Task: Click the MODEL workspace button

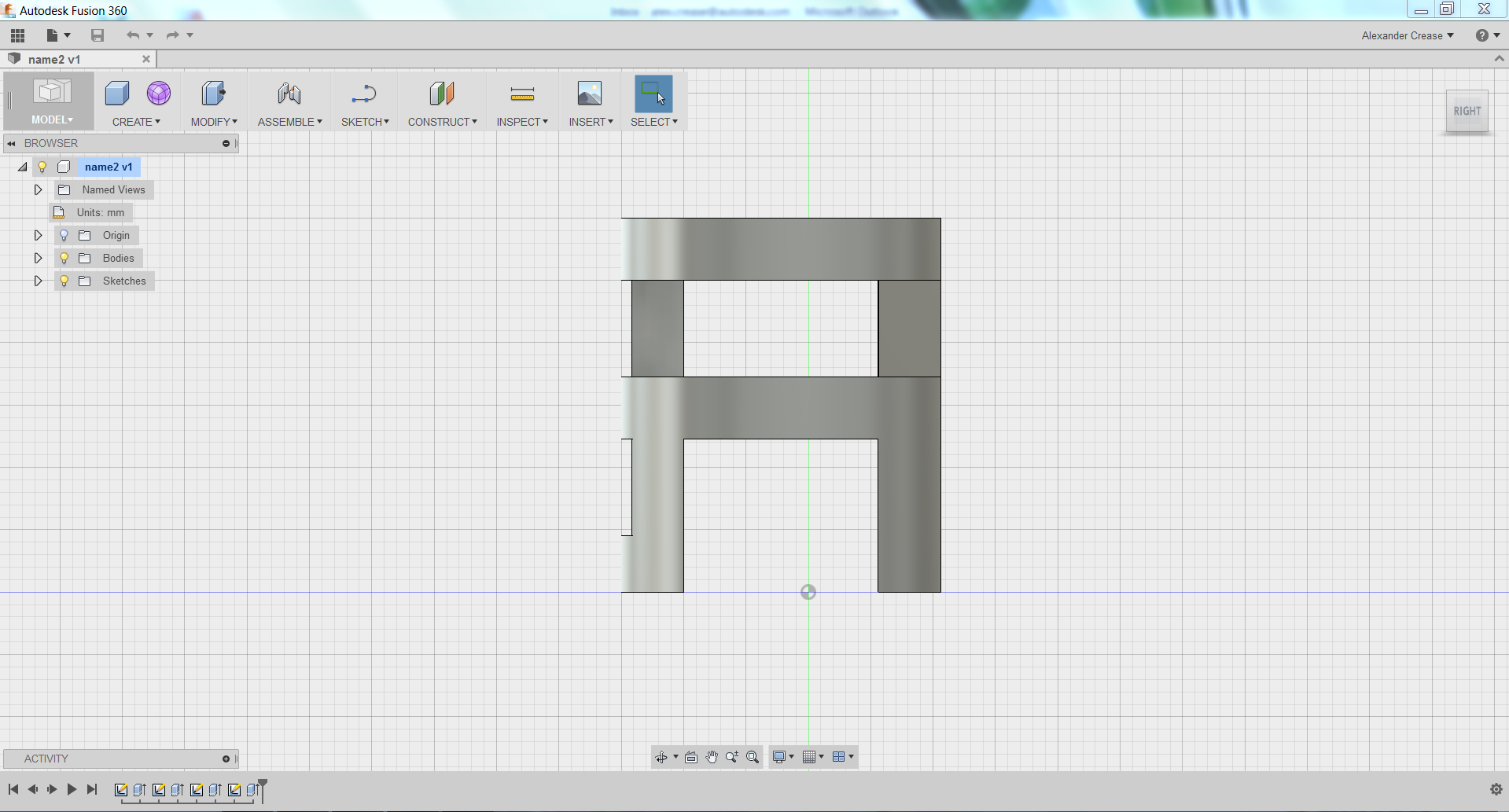Action: click(51, 101)
